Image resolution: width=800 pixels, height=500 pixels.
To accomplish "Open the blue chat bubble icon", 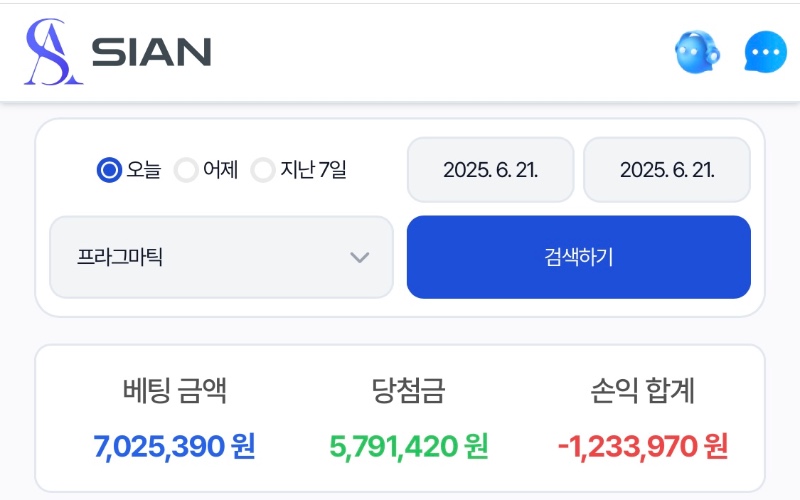I will coord(765,52).
